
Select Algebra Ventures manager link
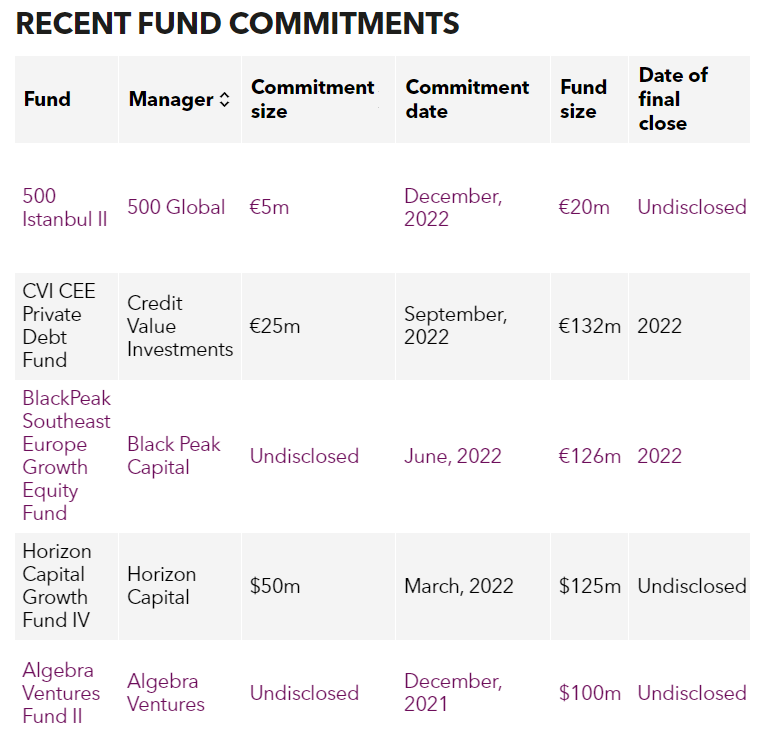tap(165, 693)
